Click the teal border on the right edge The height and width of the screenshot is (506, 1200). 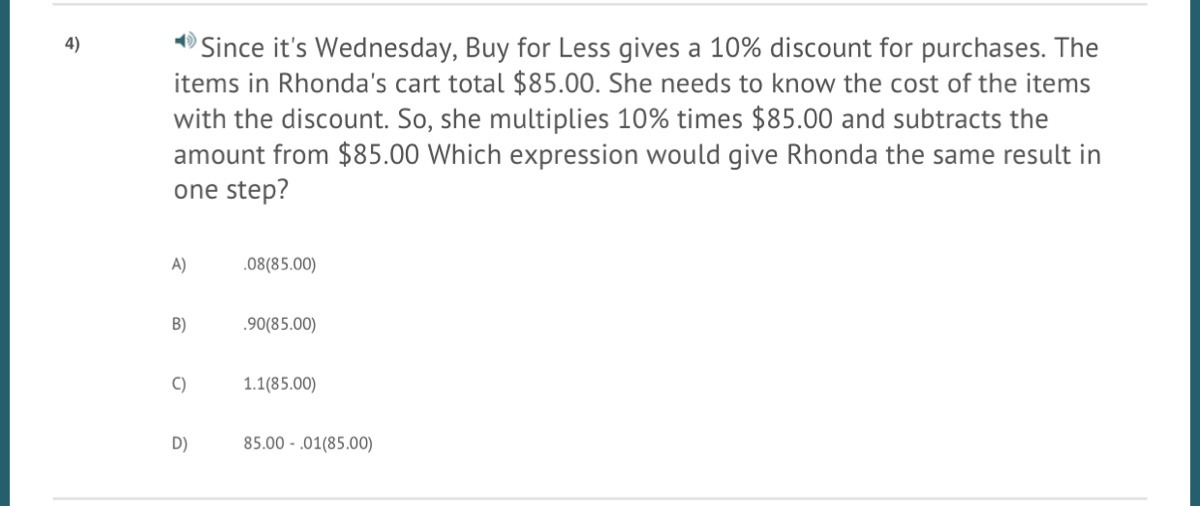pos(1195,253)
